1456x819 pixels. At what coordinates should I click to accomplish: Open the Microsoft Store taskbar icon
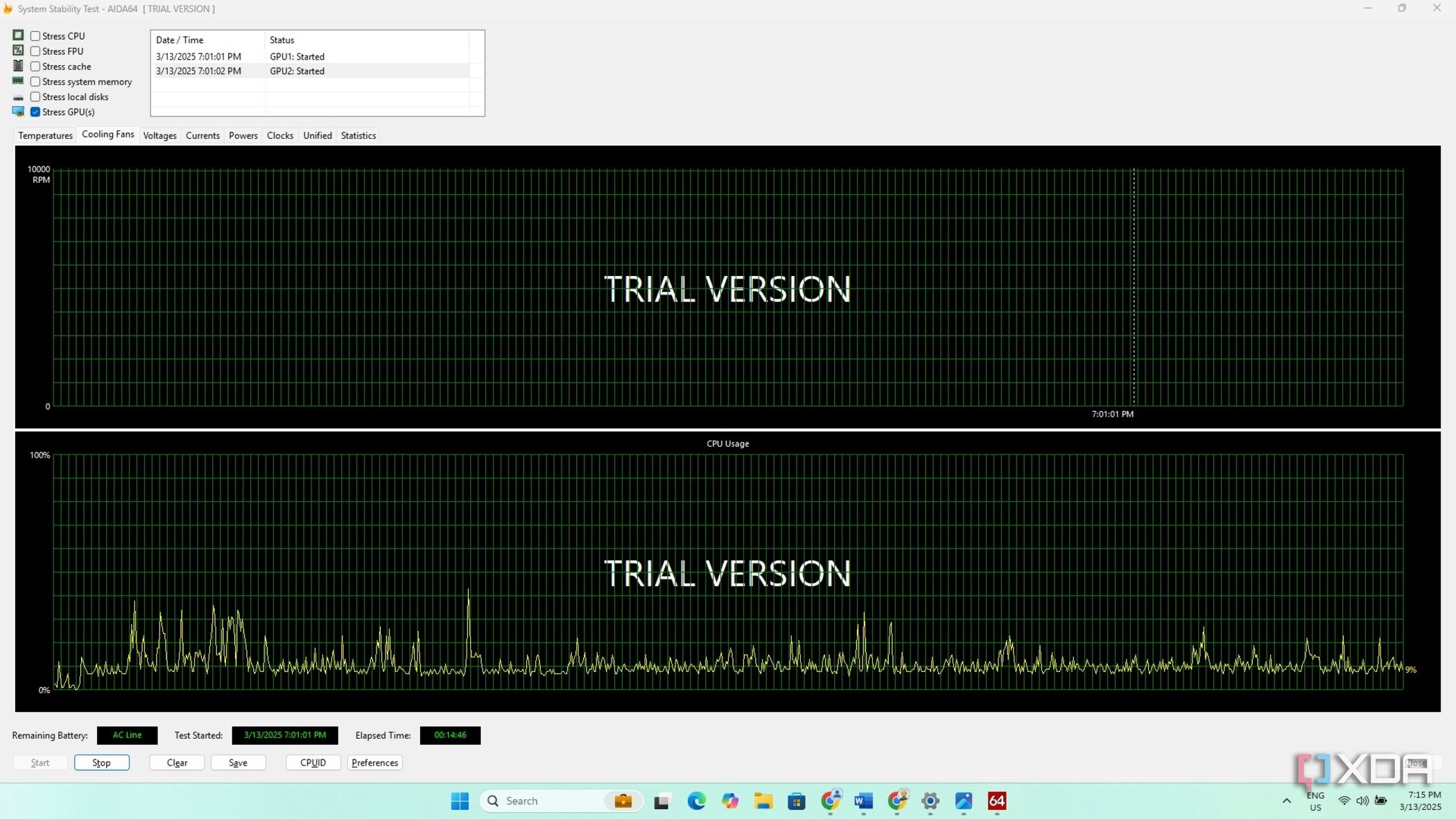(x=797, y=801)
